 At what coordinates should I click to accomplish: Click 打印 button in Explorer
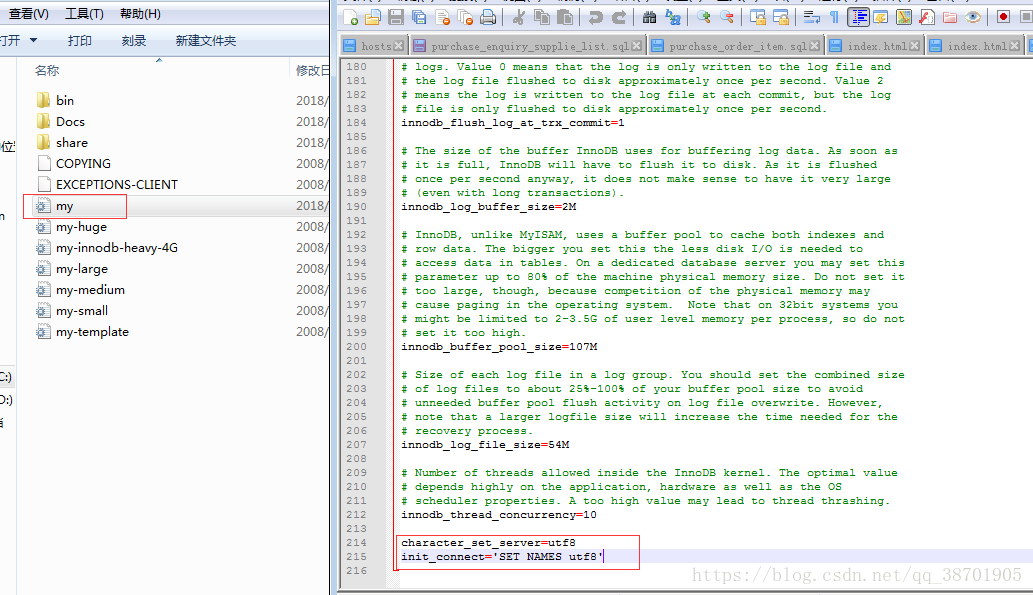click(x=80, y=41)
